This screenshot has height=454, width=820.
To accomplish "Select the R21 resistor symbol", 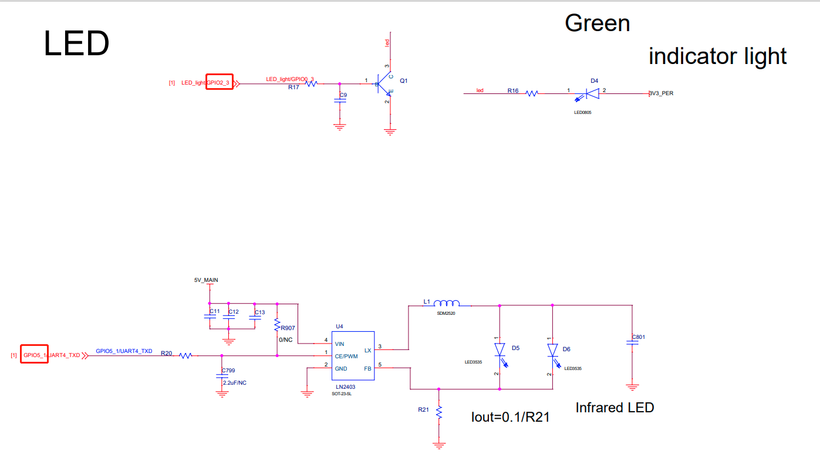I will point(439,413).
